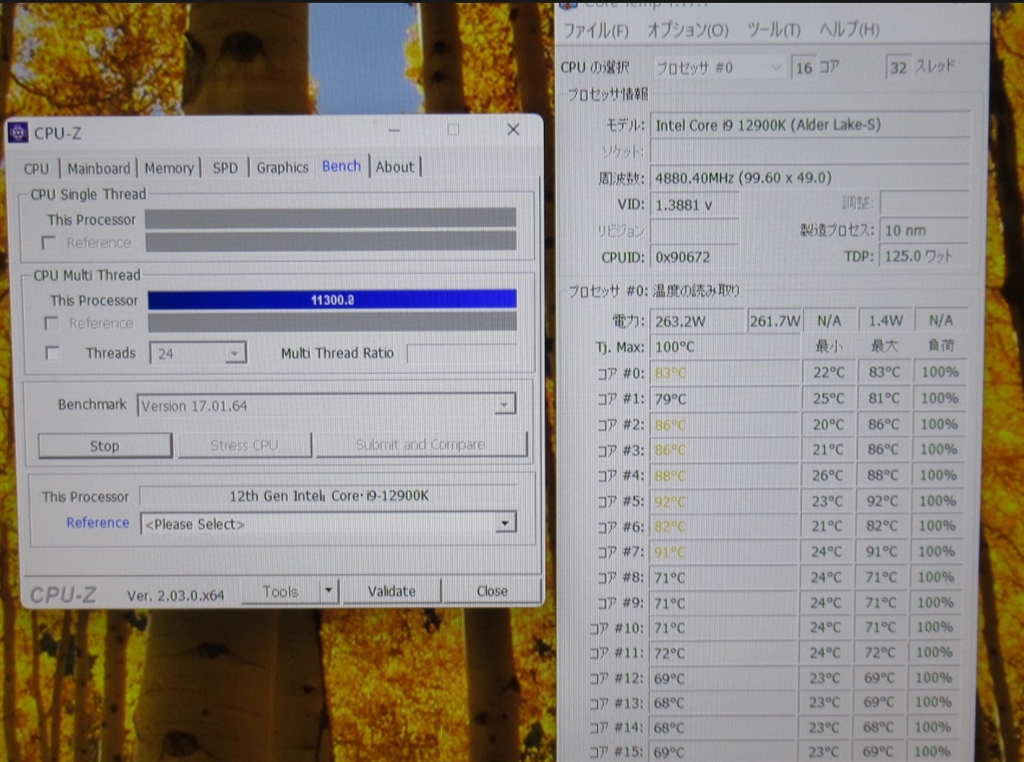Image resolution: width=1024 pixels, height=762 pixels.
Task: Open the ヘルプ(H) menu in Core Temp
Action: pyautogui.click(x=850, y=29)
